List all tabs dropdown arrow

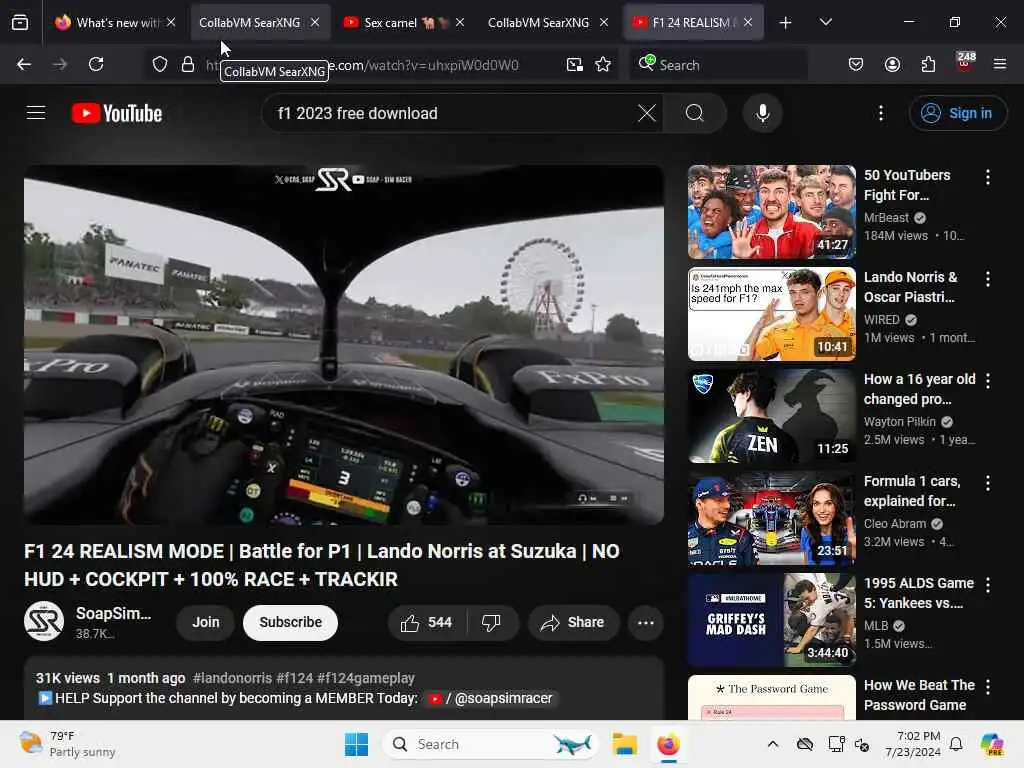pyautogui.click(x=825, y=22)
